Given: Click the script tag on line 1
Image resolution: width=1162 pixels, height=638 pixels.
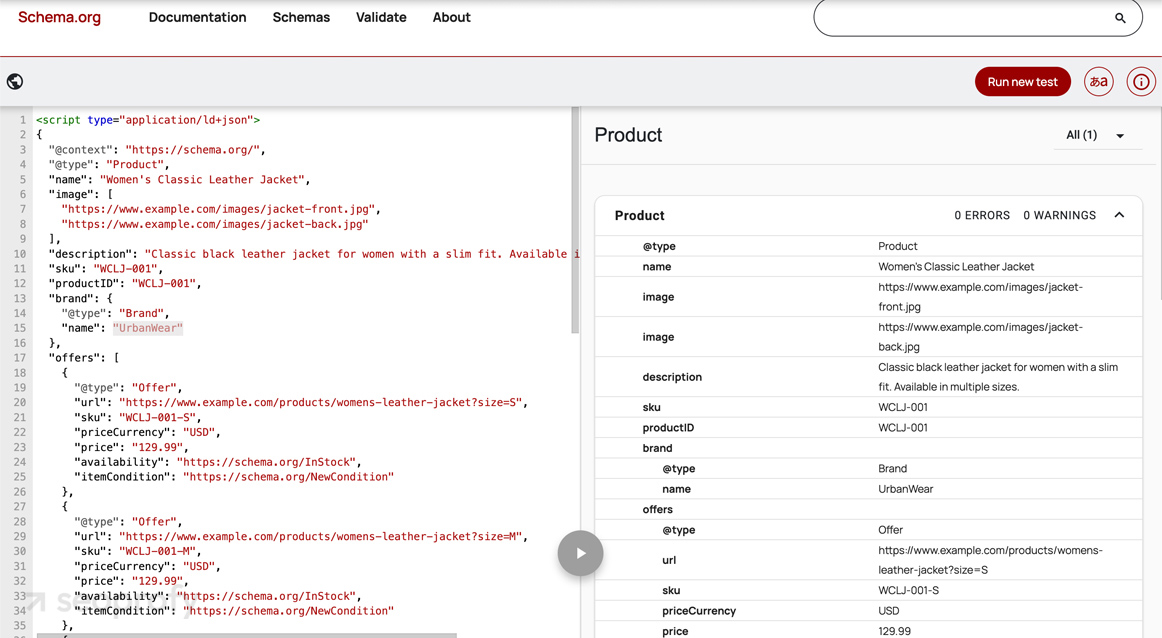Looking at the screenshot, I should pyautogui.click(x=148, y=119).
